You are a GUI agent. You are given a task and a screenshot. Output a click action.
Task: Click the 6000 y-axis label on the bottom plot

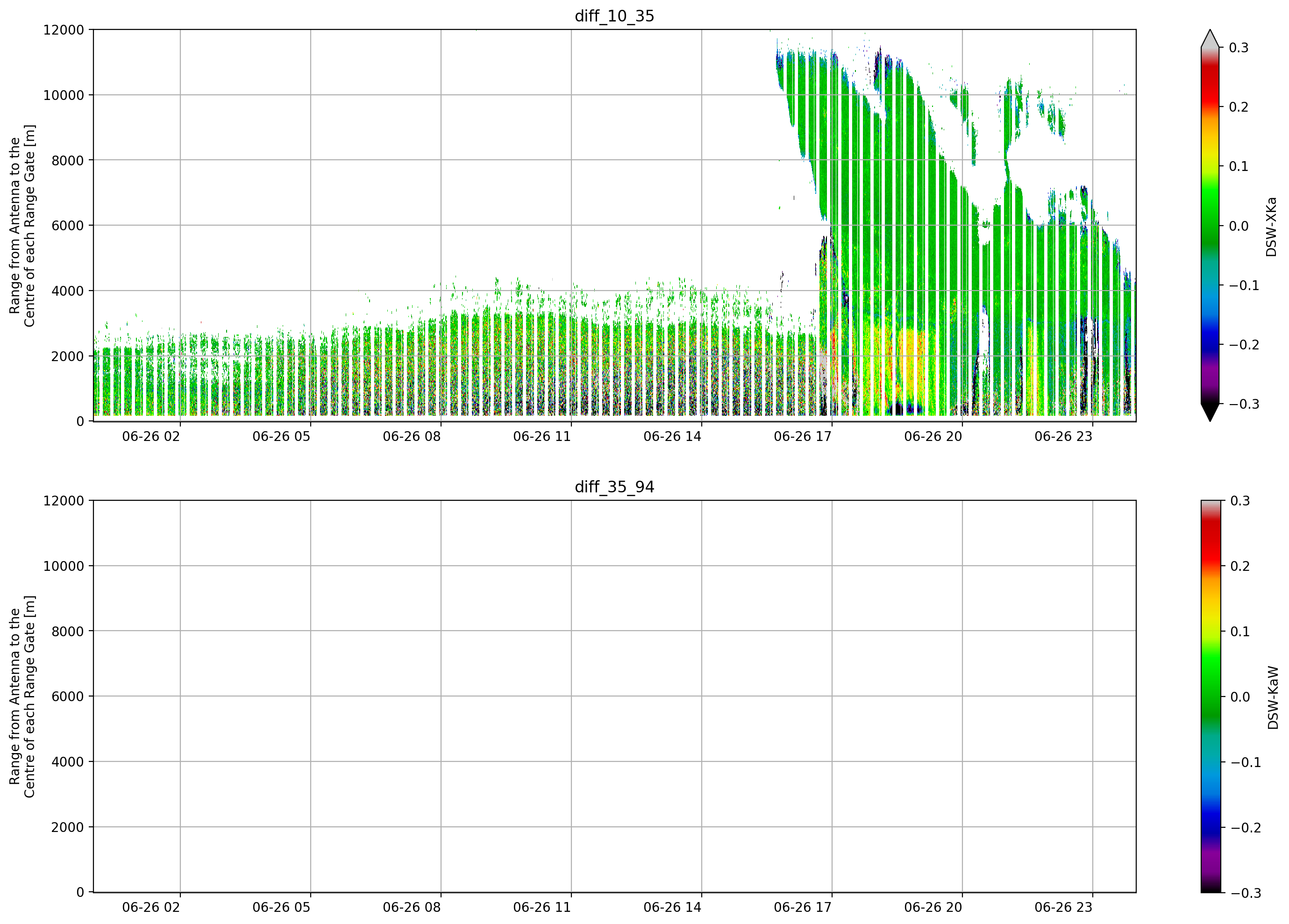(68, 697)
